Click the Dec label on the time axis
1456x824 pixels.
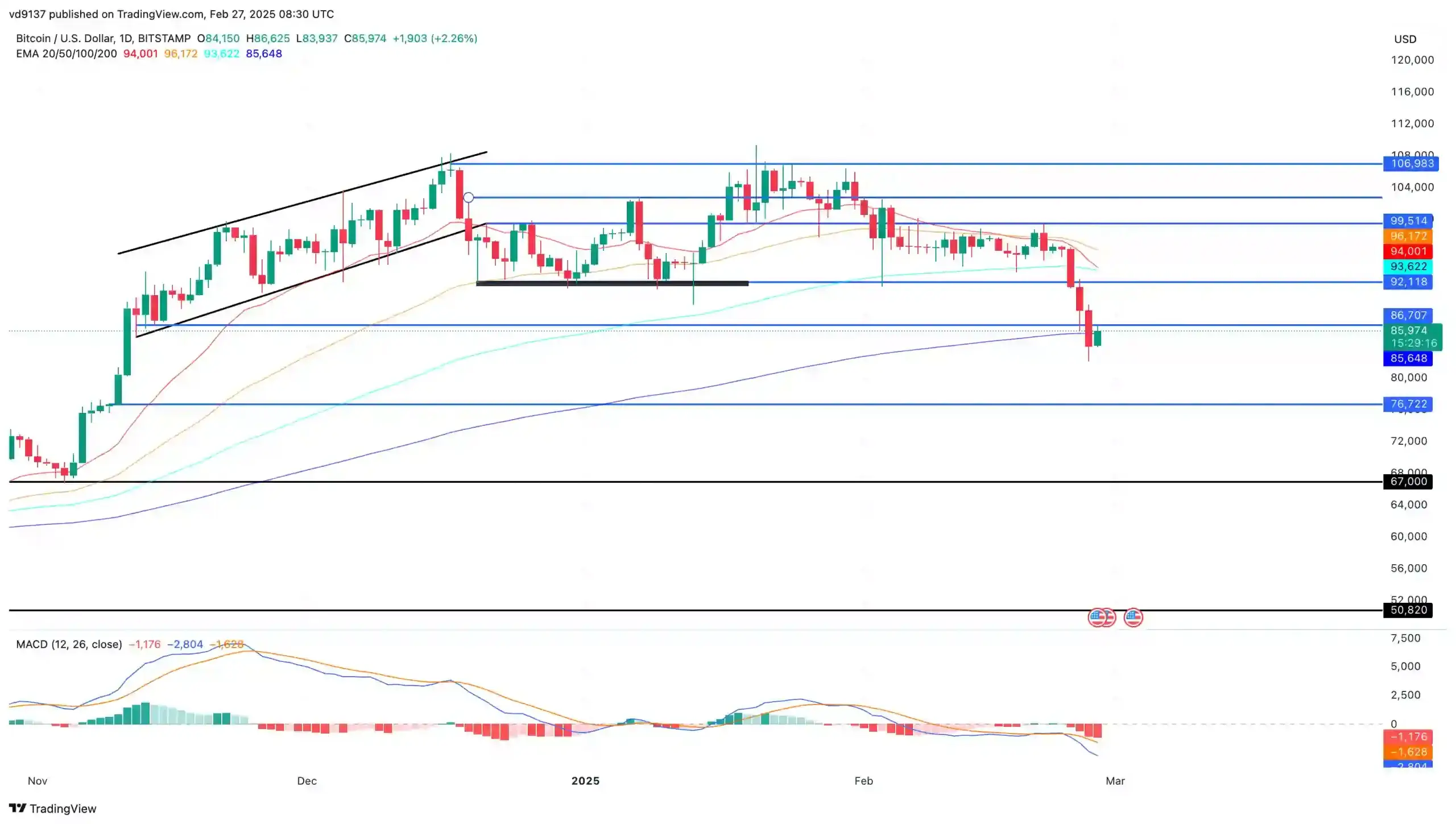click(307, 781)
